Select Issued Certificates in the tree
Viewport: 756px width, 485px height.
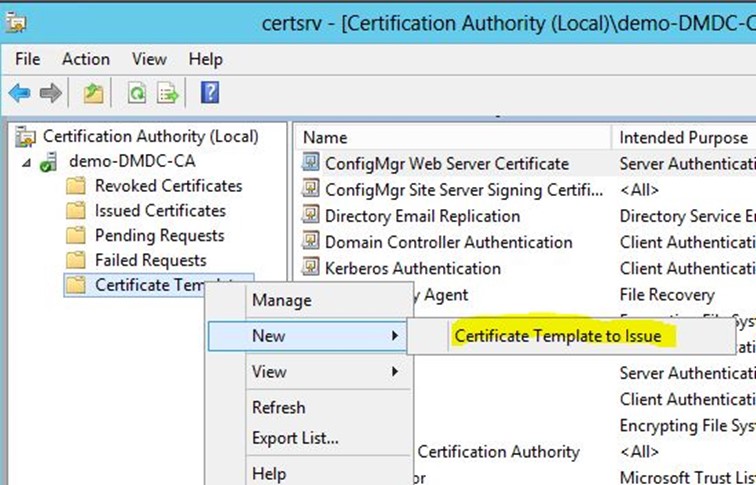[160, 211]
